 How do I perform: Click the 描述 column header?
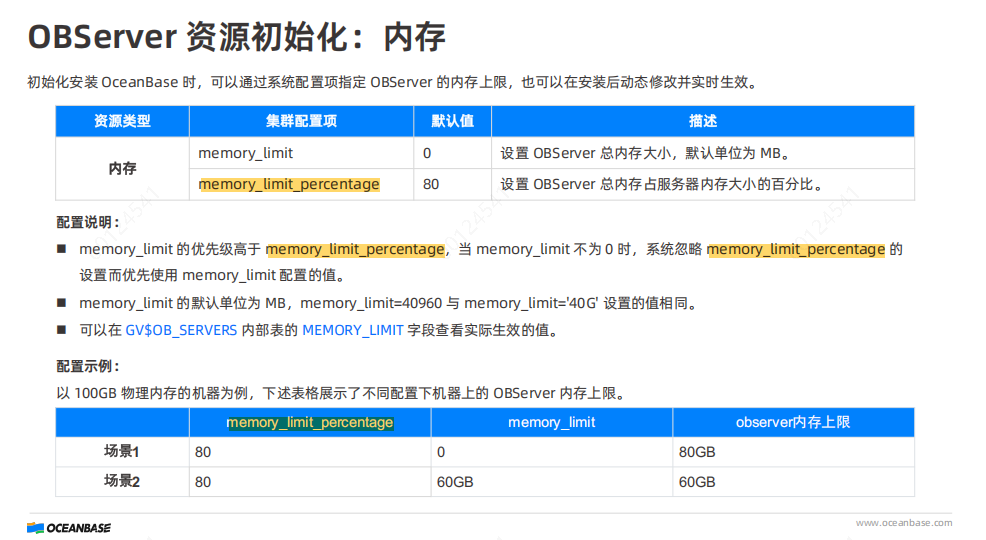coord(702,121)
